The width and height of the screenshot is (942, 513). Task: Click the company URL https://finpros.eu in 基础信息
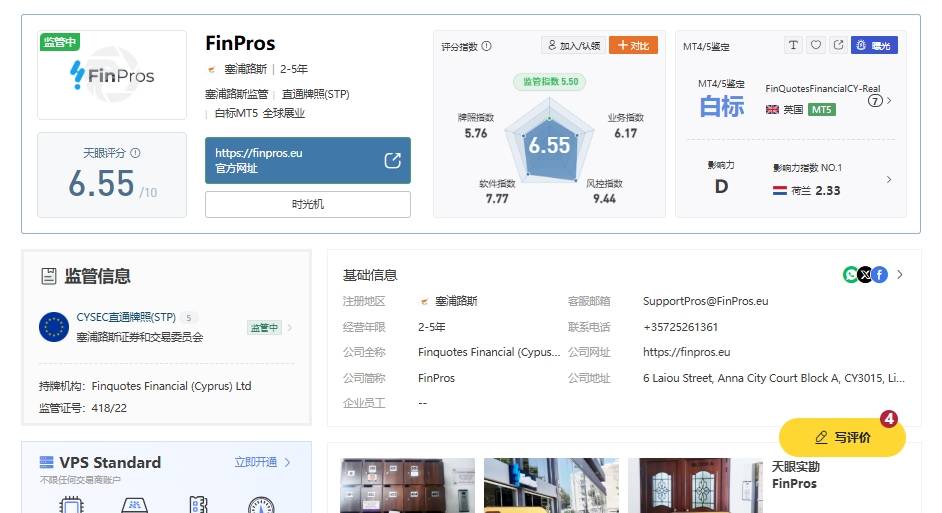687,352
